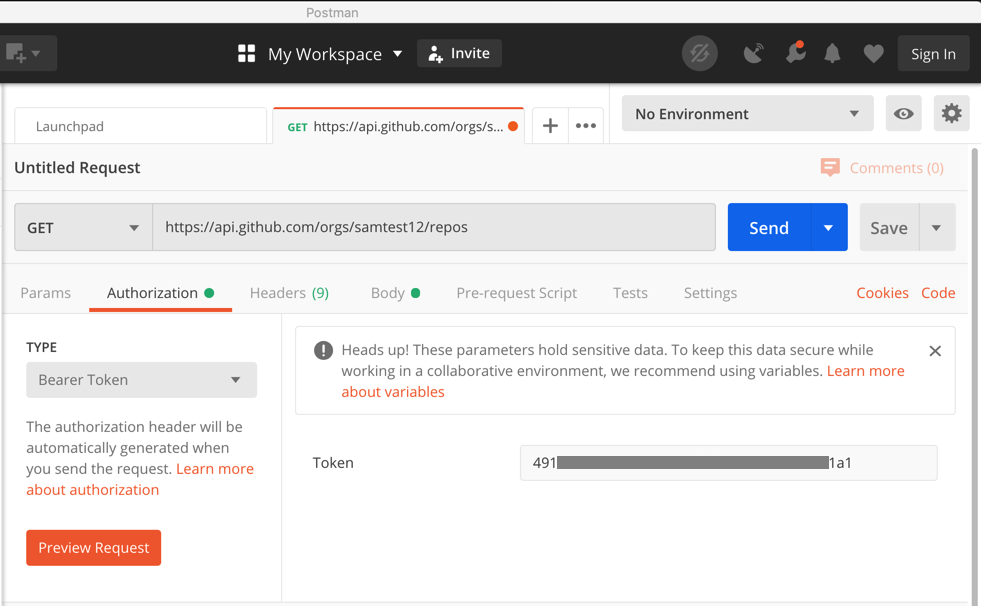Open the Cookies link

pos(882,293)
